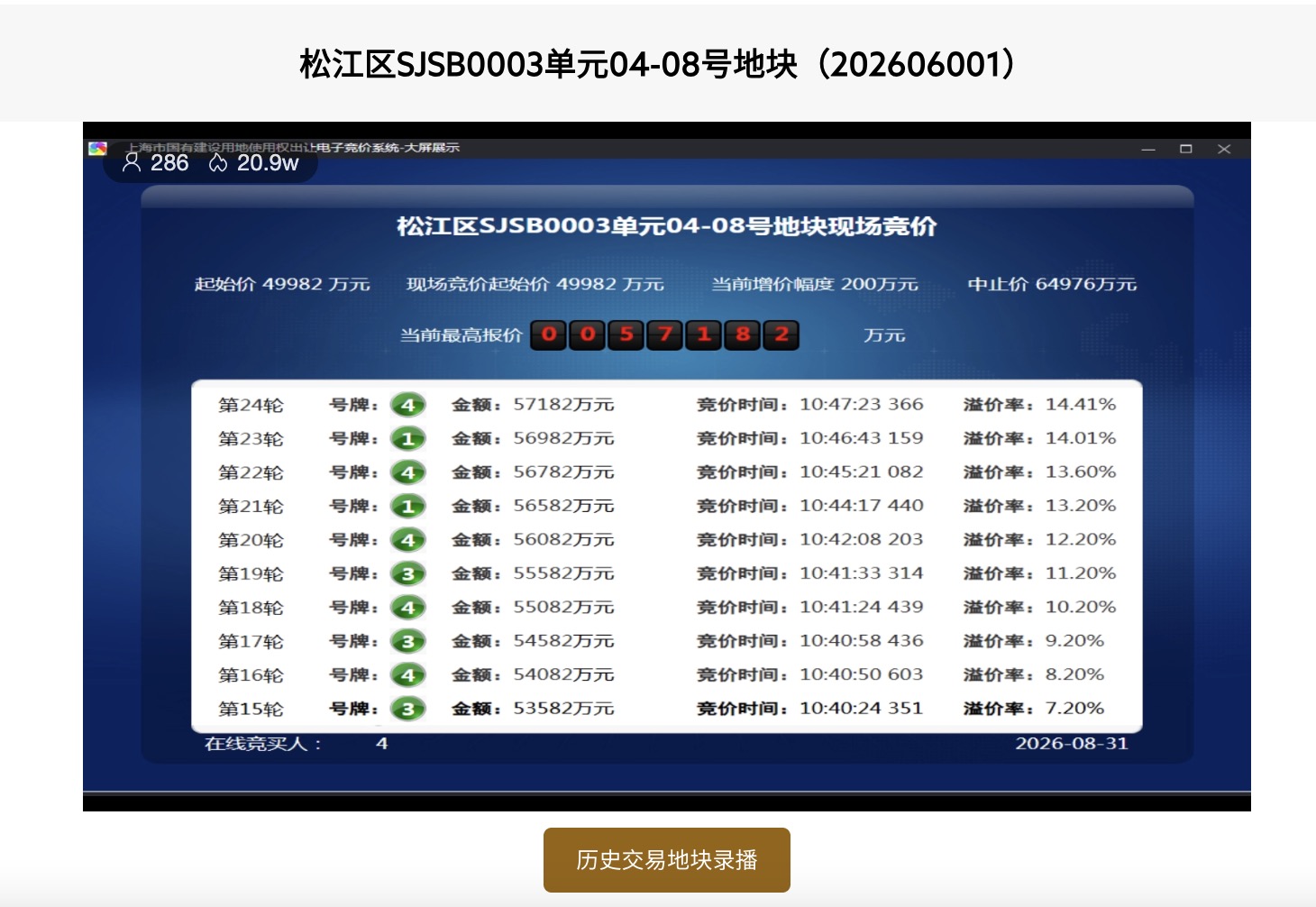Click premium rate 13.60%
Viewport: 1316px width, 907px height.
tap(1081, 472)
